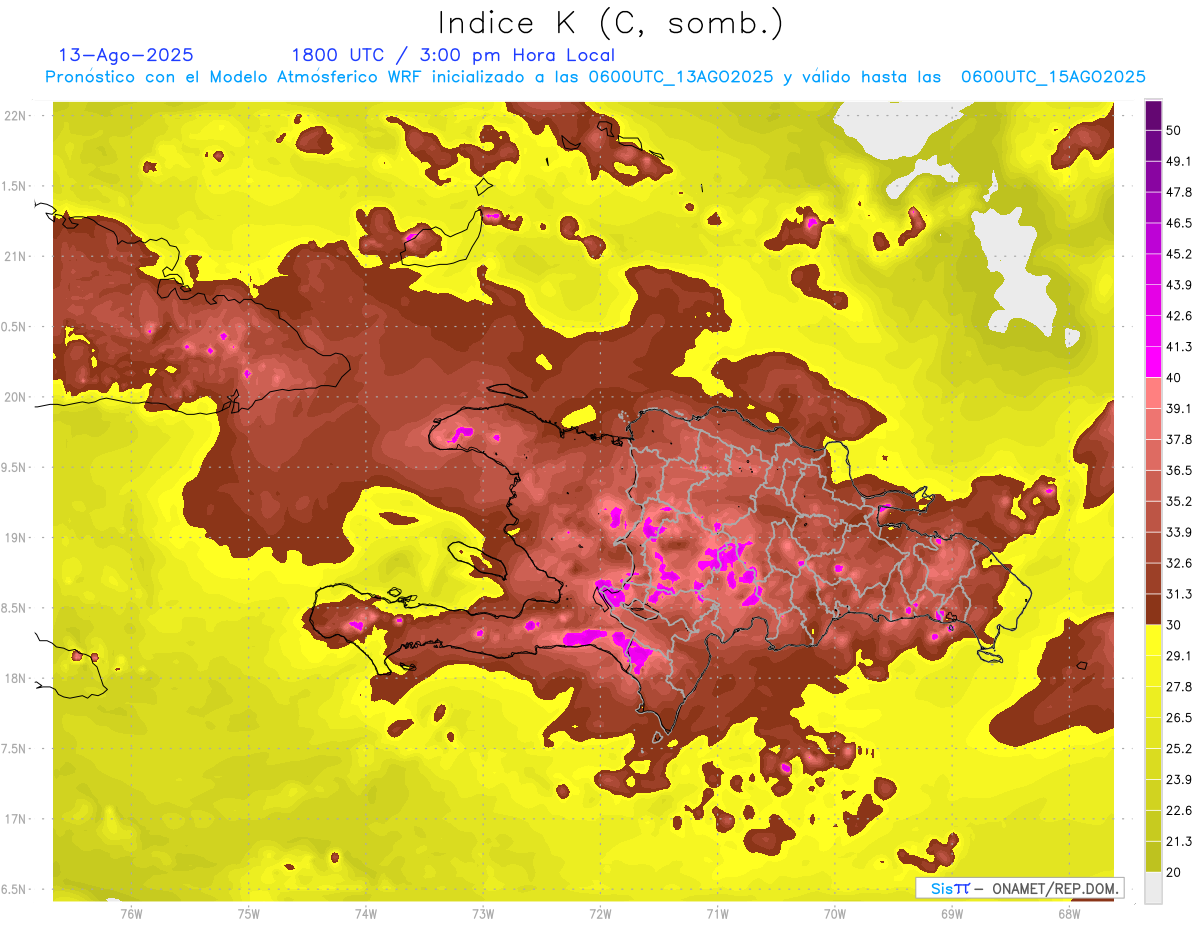Click the "19N" latitude label
This screenshot has width=1200, height=927.
15,538
